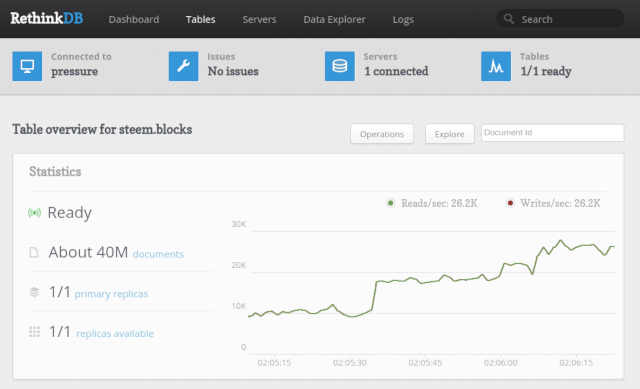The height and width of the screenshot is (389, 640).
Task: Click the green Ready signal icon
Action: 34,213
